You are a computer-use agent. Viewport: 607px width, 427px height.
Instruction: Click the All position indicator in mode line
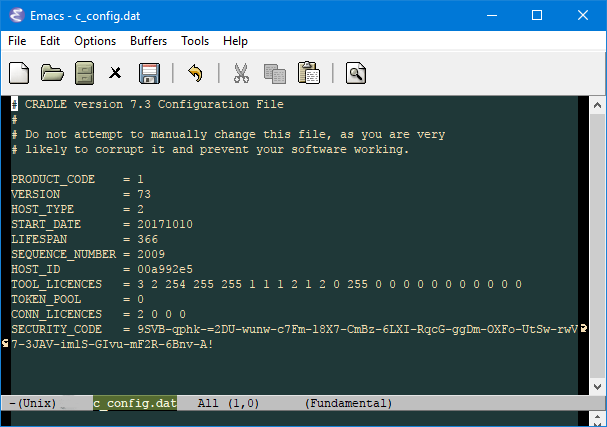208,403
